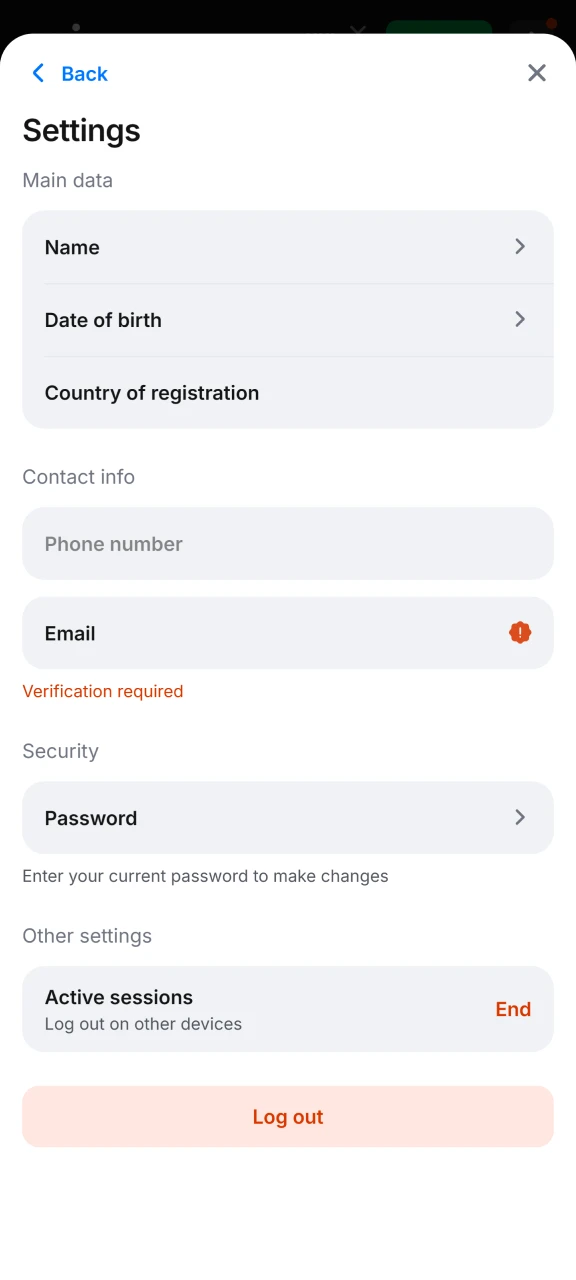
Task: Click the Settings page title
Action: point(81,130)
